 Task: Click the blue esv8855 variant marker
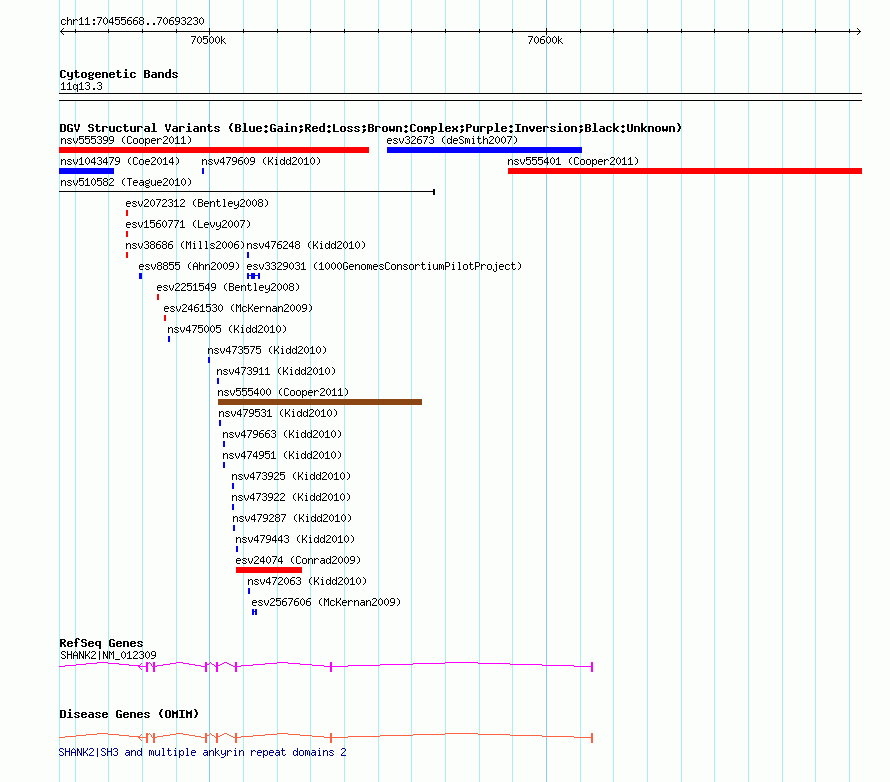(141, 276)
